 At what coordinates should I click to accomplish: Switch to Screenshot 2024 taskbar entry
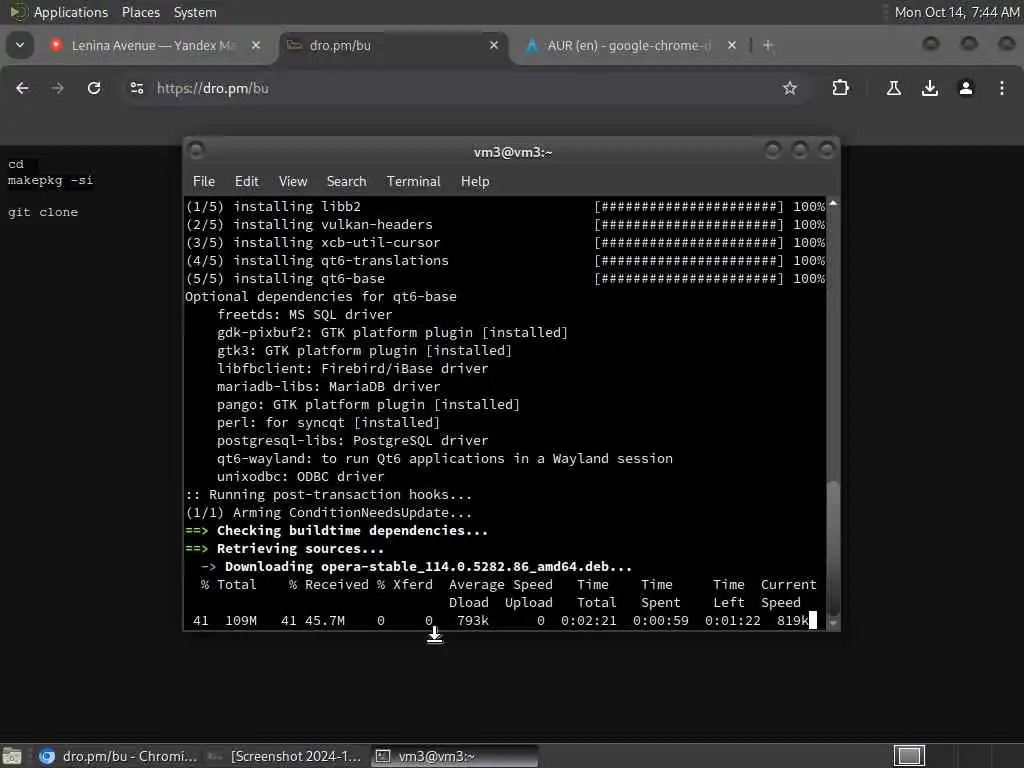pos(284,756)
